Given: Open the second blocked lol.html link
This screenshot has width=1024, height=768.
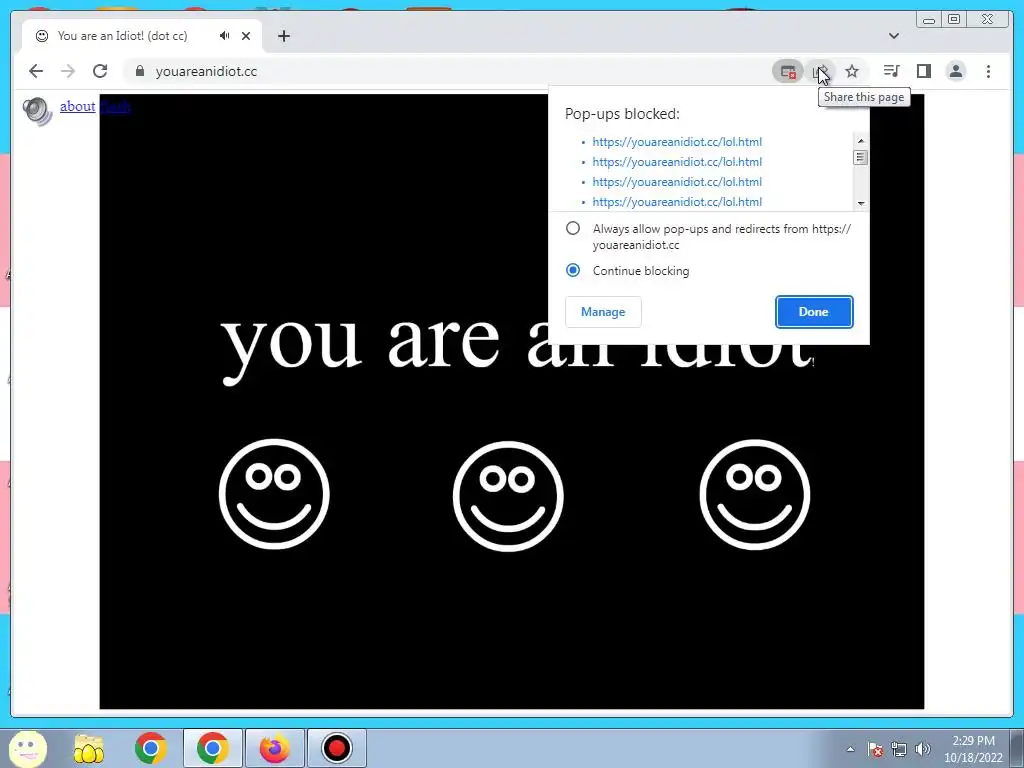Looking at the screenshot, I should 677,162.
